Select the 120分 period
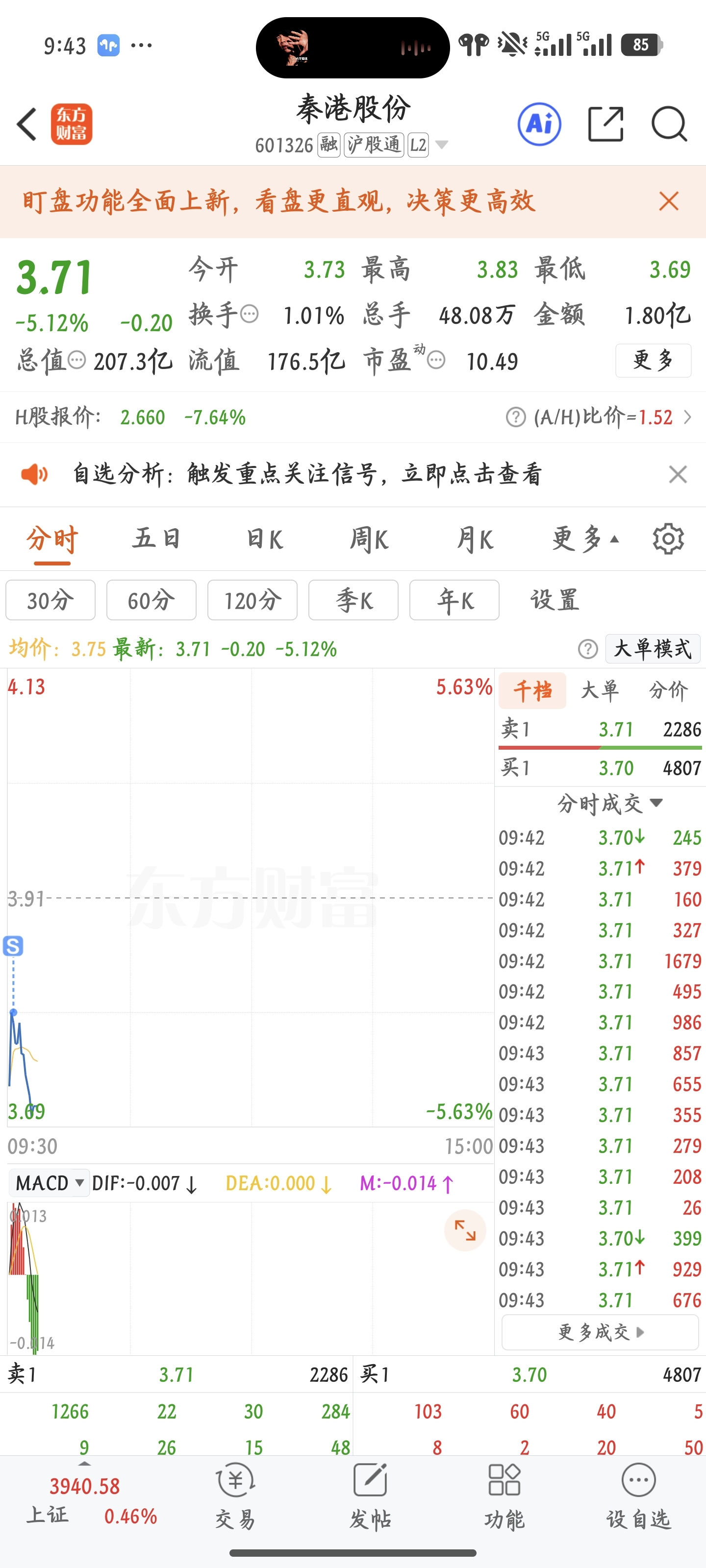The width and height of the screenshot is (706, 1568). (252, 600)
